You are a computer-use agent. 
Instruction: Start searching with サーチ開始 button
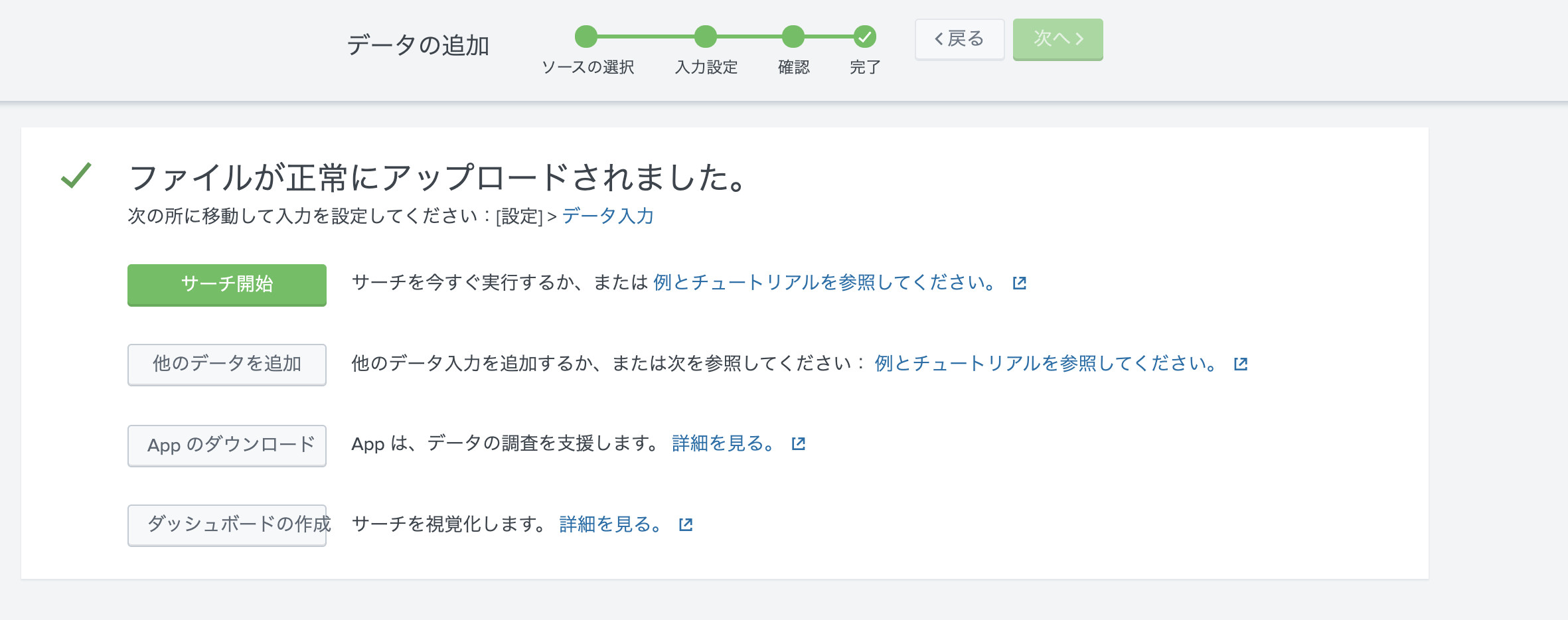point(227,284)
